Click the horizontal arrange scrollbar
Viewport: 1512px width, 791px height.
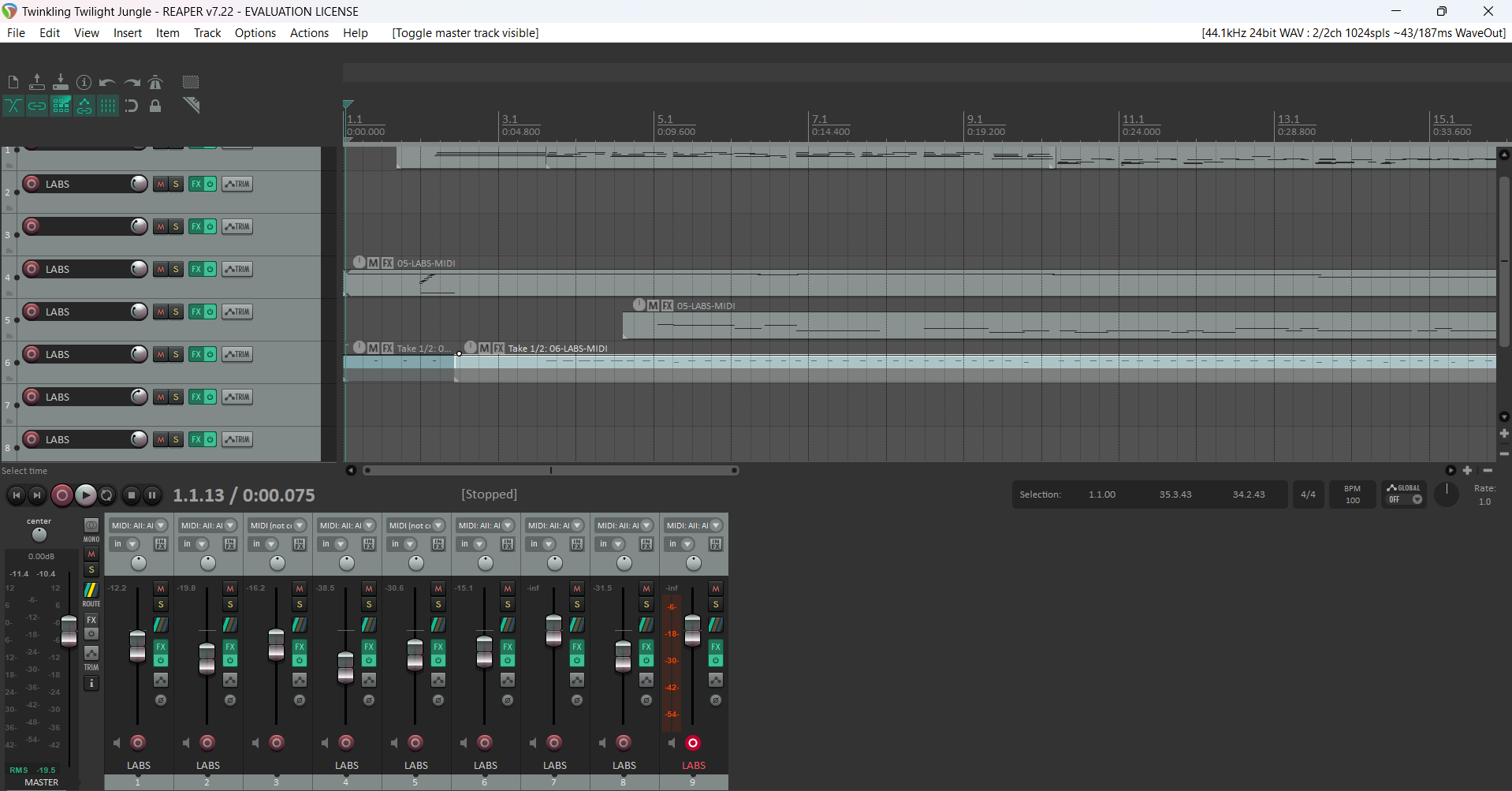(550, 471)
